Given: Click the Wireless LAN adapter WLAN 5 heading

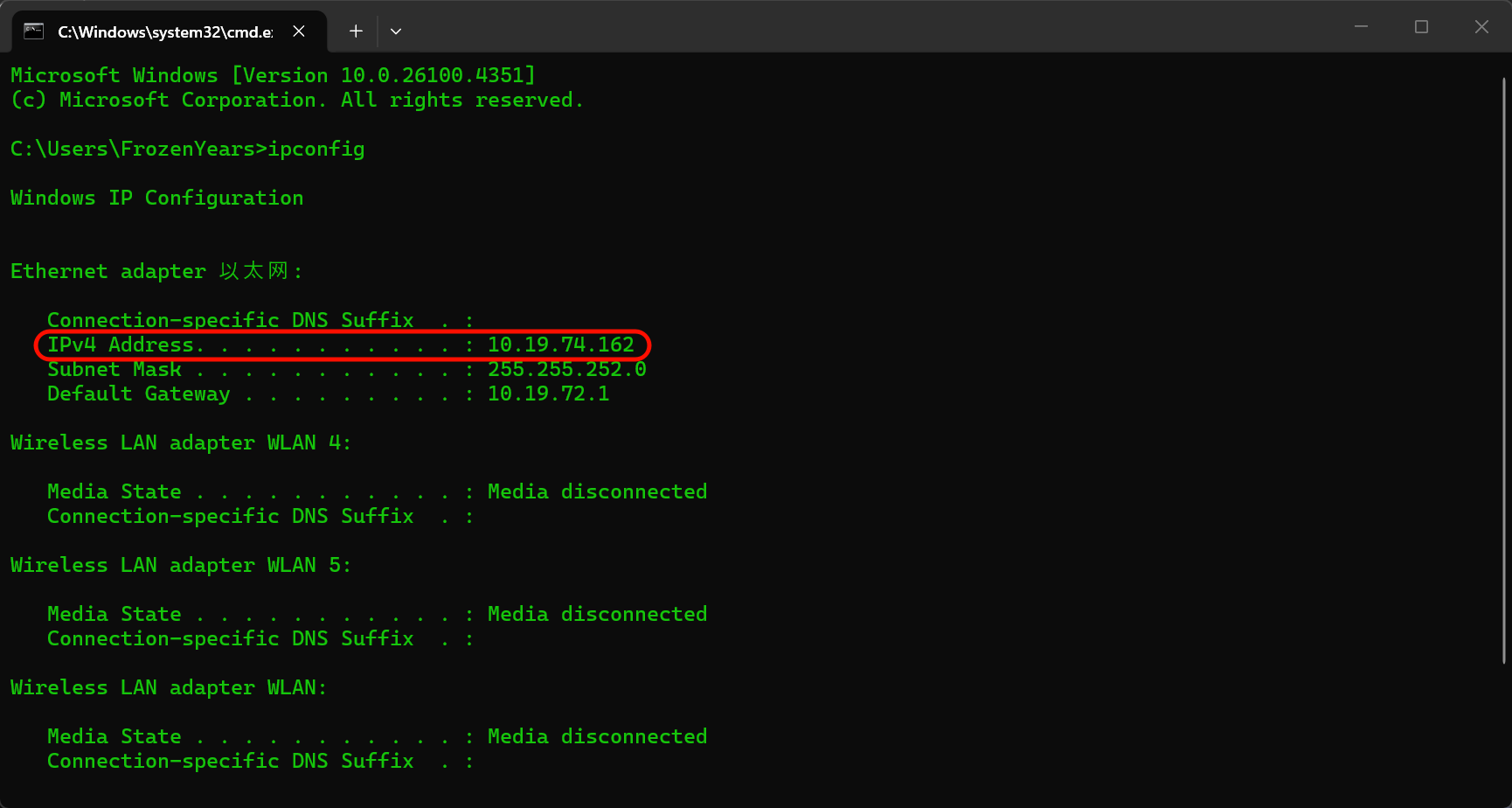Looking at the screenshot, I should point(180,566).
